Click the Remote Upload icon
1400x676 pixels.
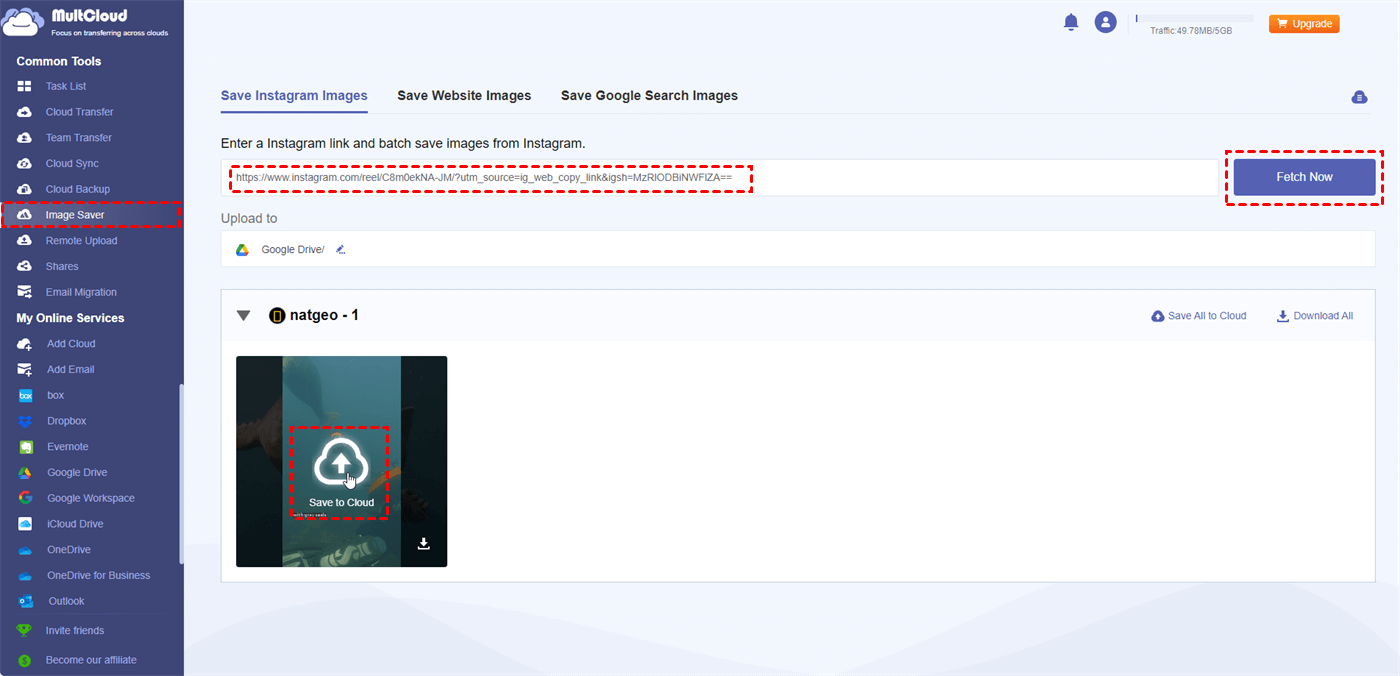click(25, 241)
